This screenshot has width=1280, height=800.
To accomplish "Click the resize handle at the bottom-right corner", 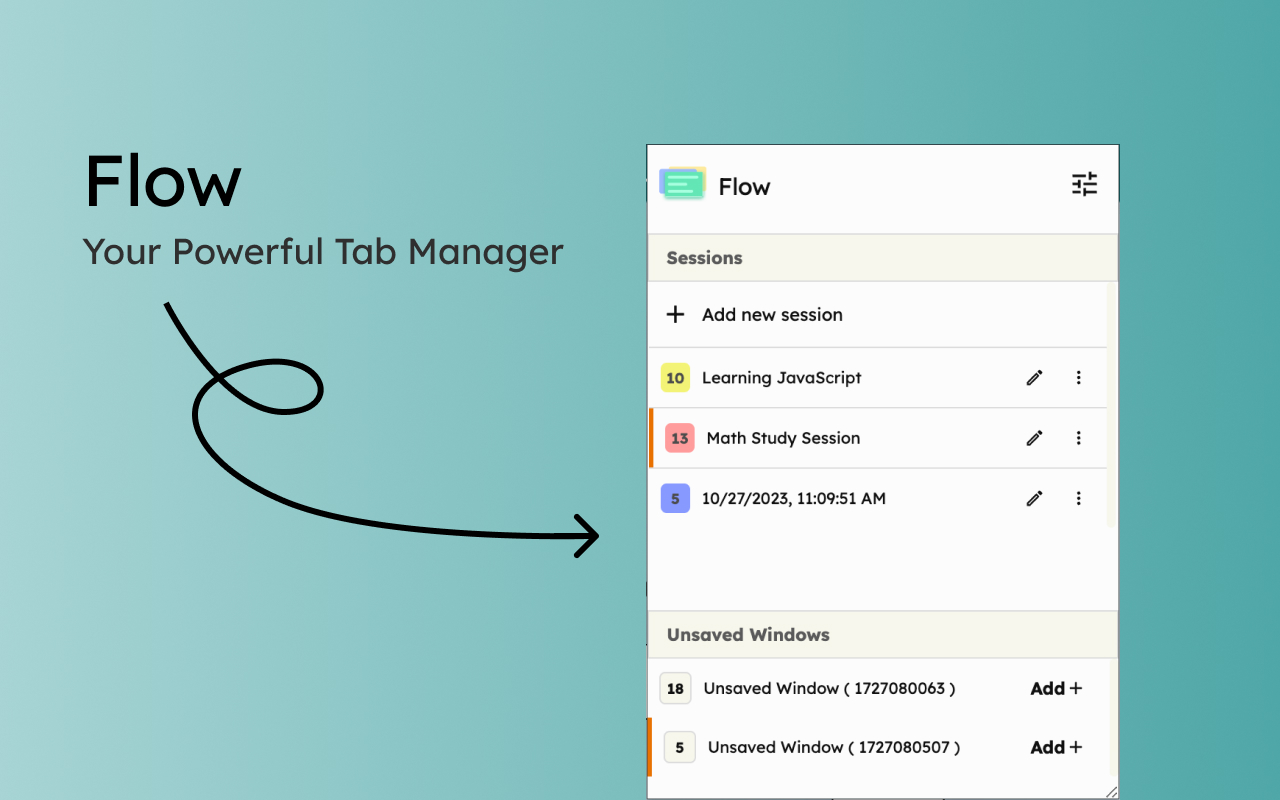I will click(1110, 793).
